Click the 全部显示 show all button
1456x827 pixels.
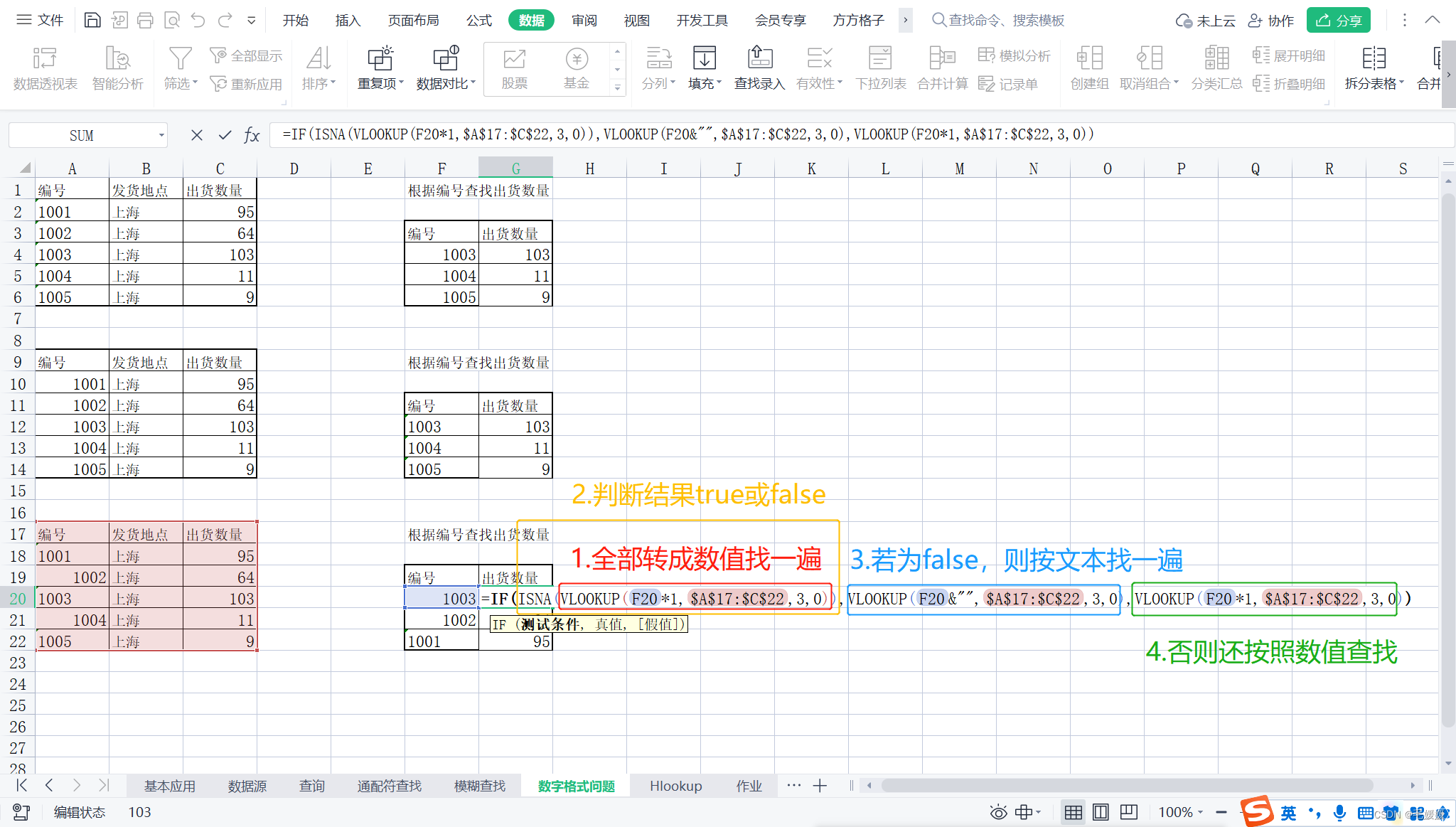246,55
